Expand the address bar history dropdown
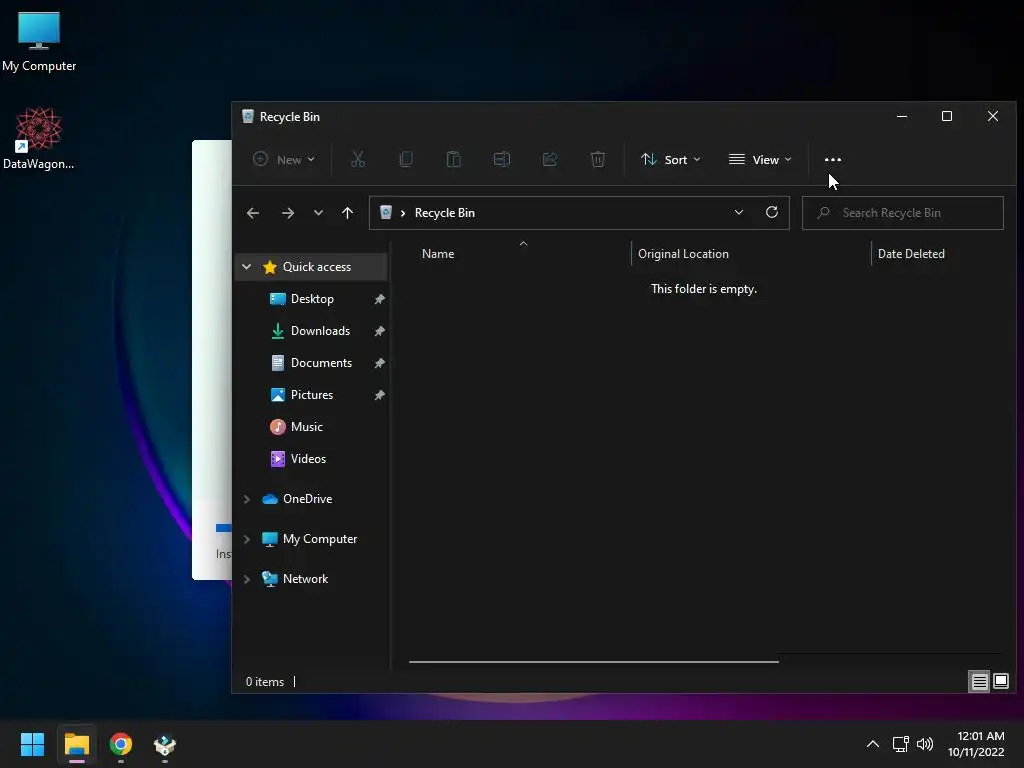Viewport: 1024px width, 768px height. pos(739,212)
